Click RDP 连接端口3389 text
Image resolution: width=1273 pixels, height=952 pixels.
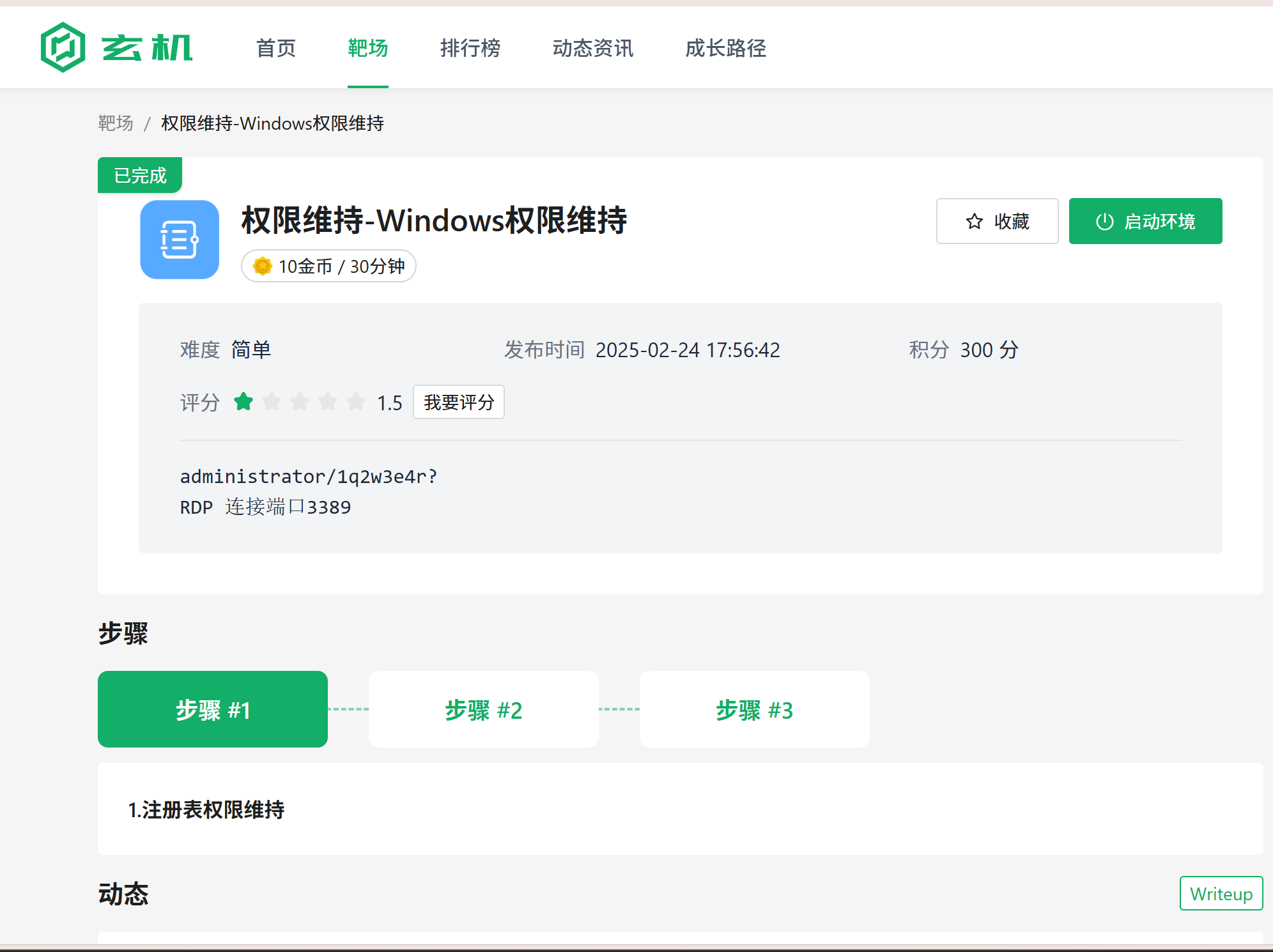pos(265,507)
